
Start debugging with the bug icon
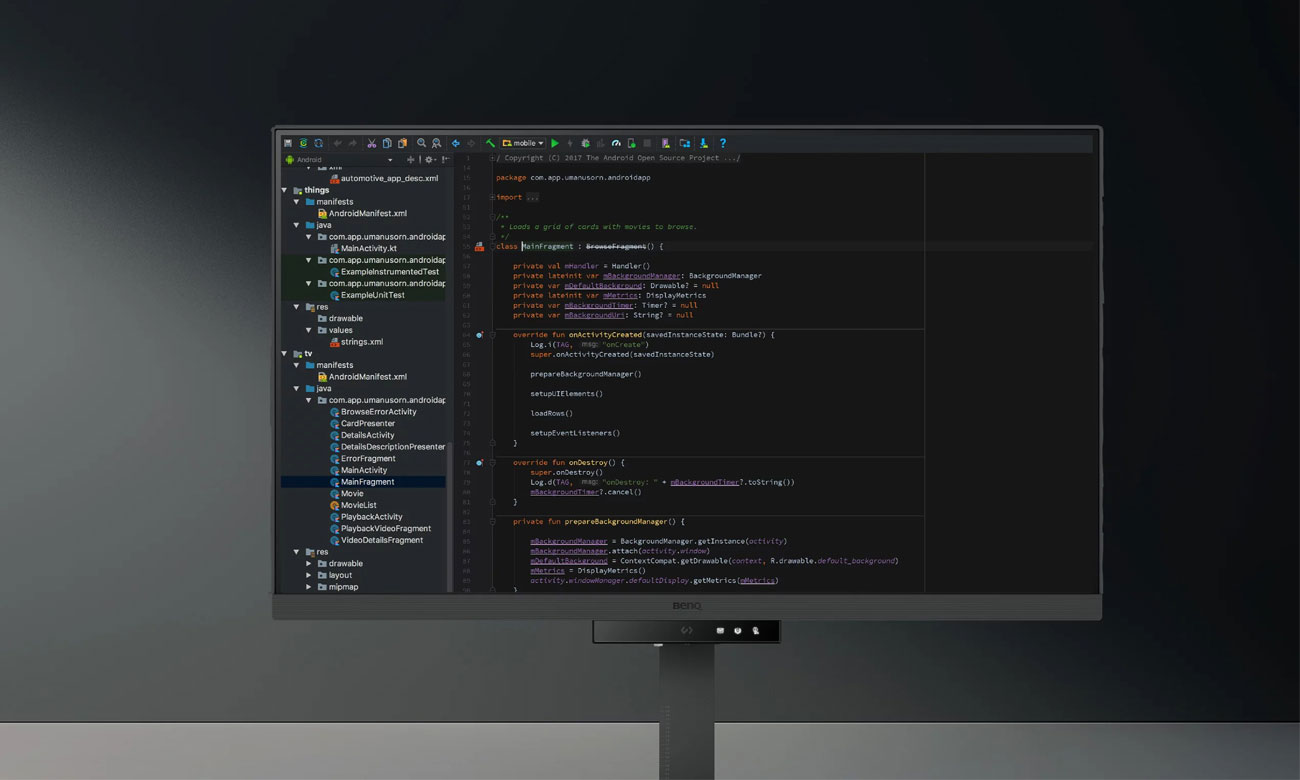coord(586,143)
